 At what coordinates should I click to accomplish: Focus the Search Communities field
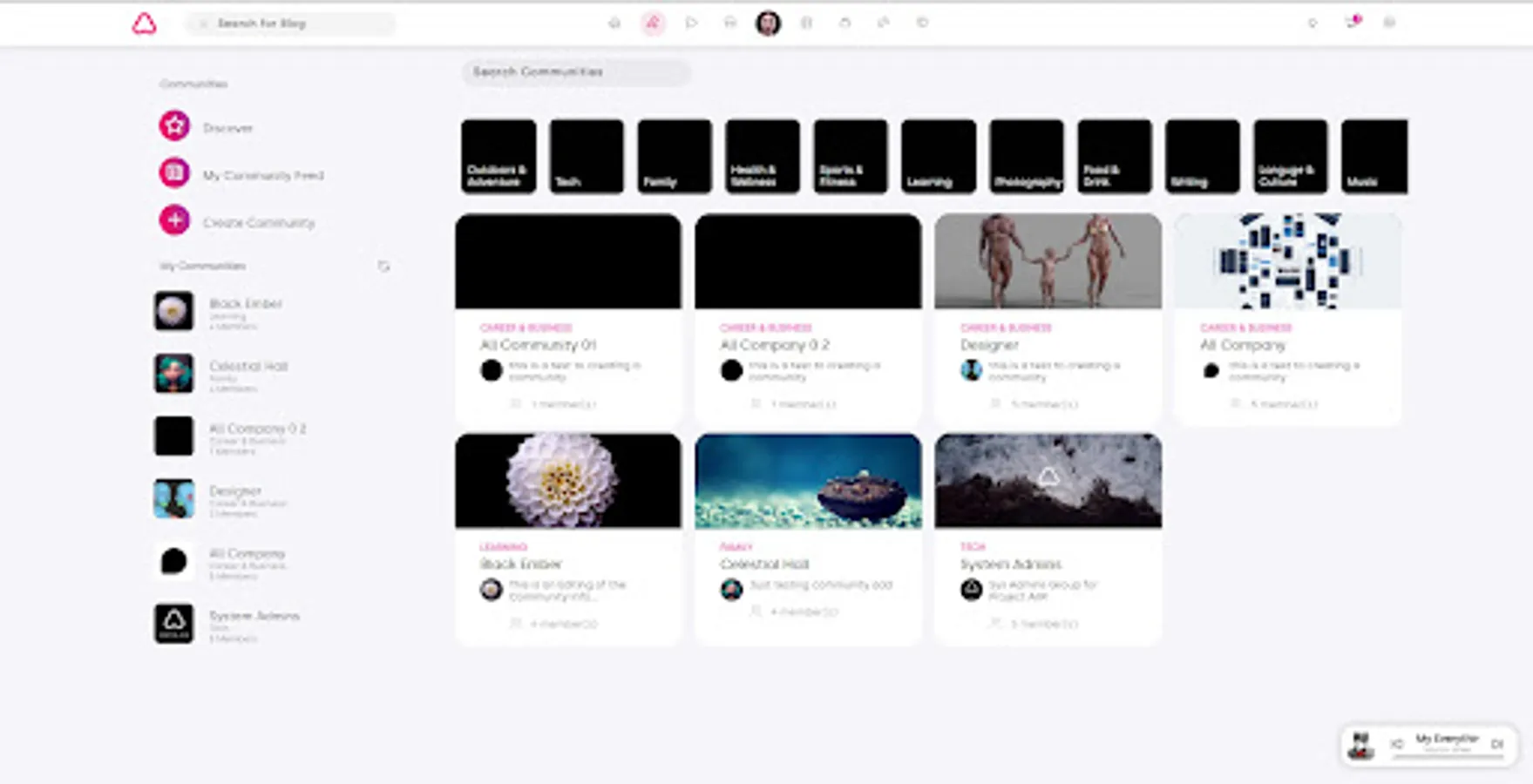(576, 71)
